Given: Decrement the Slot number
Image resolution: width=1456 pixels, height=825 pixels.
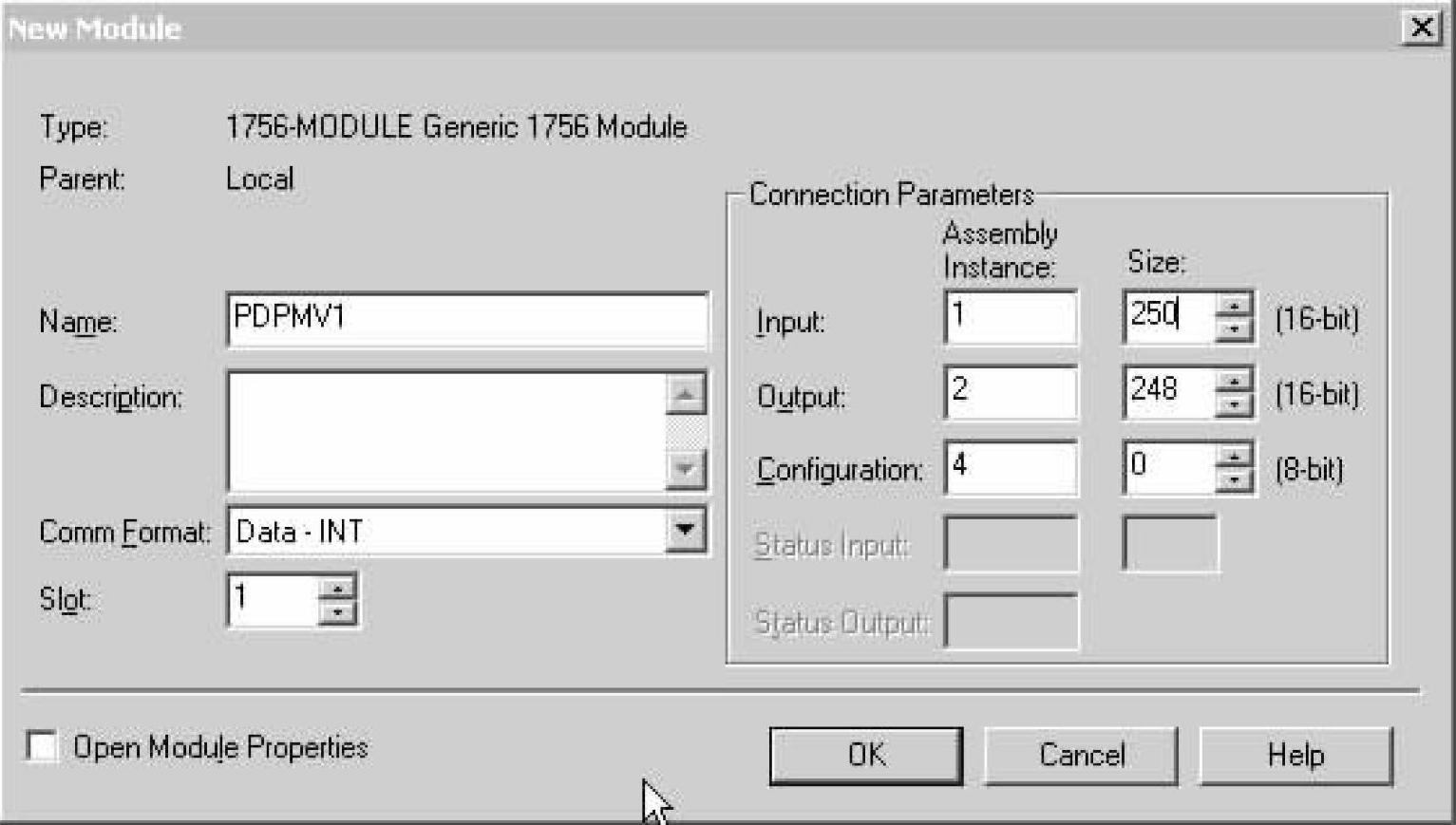Looking at the screenshot, I should (337, 611).
